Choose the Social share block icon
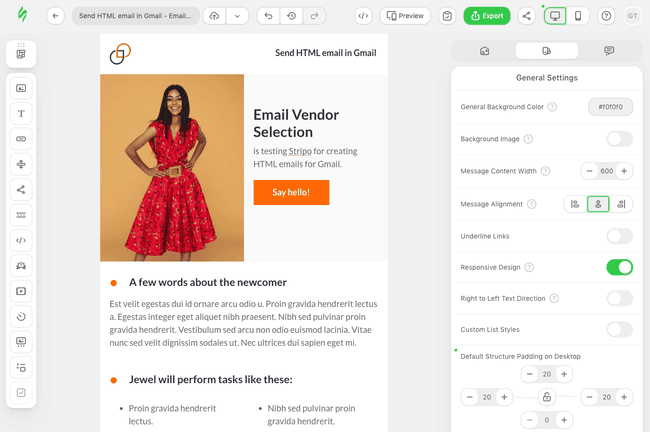 (x=21, y=189)
